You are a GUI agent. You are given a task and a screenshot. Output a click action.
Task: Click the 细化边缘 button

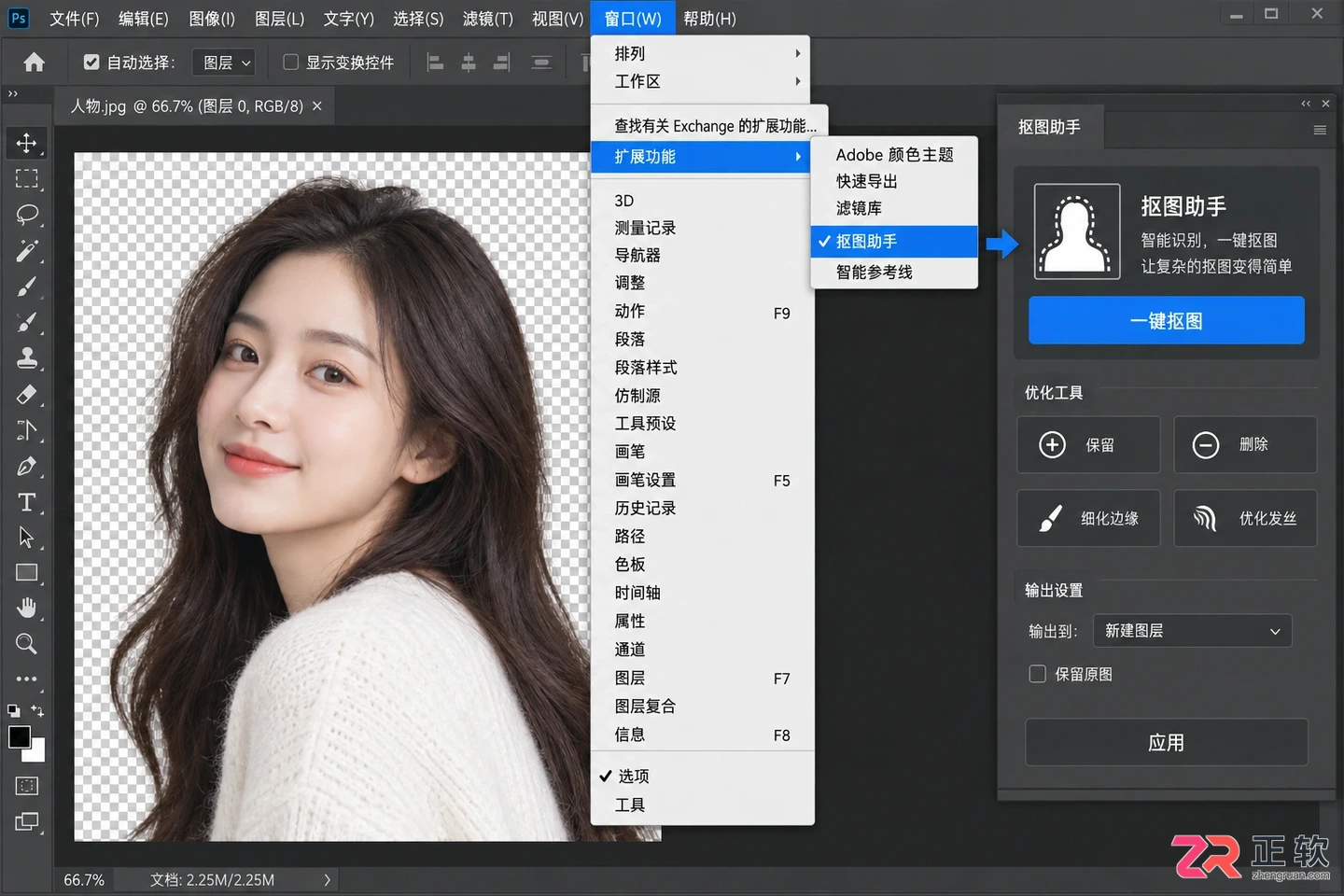[x=1088, y=518]
